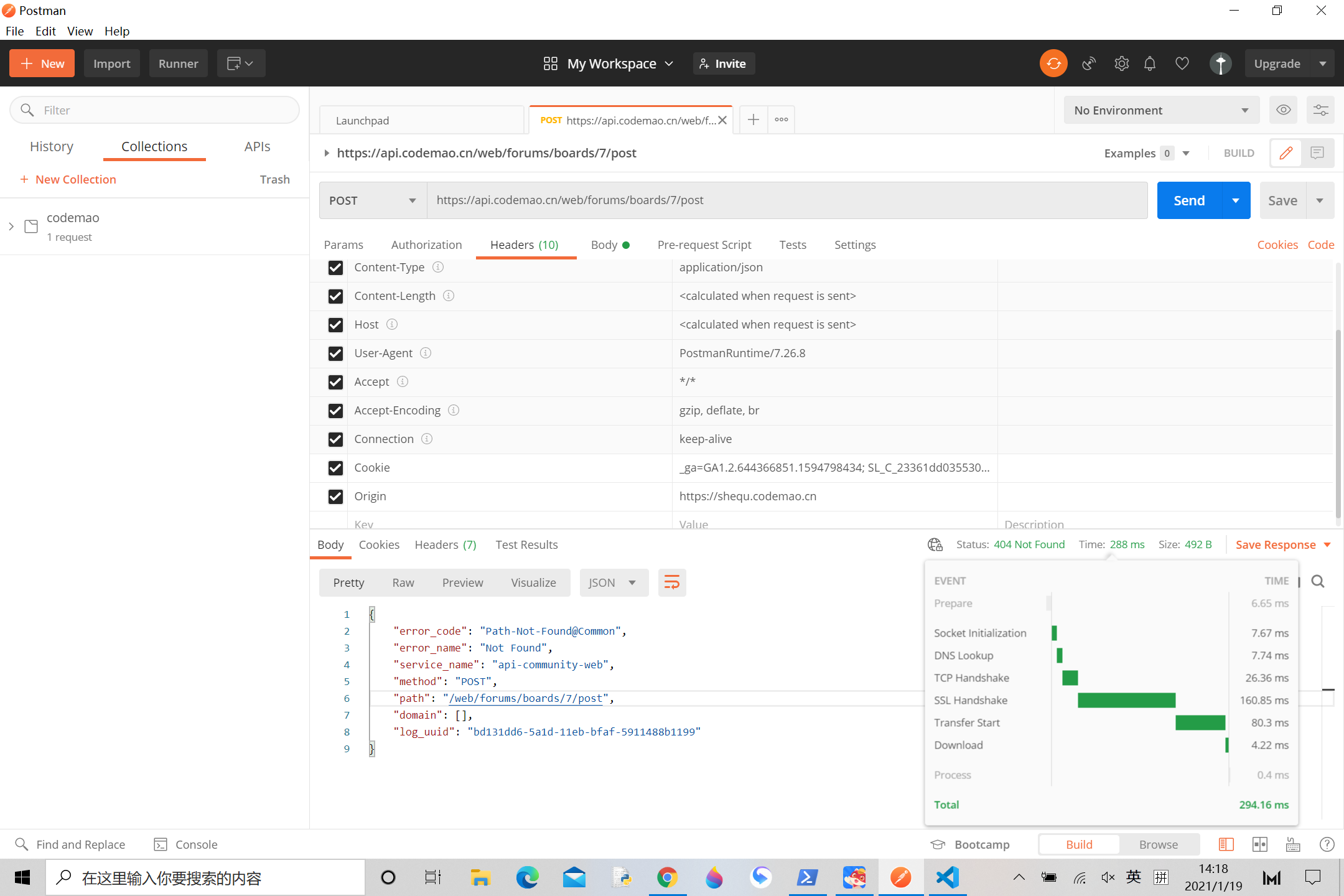The image size is (1344, 896).
Task: Uncheck the Connection header
Action: tap(335, 439)
